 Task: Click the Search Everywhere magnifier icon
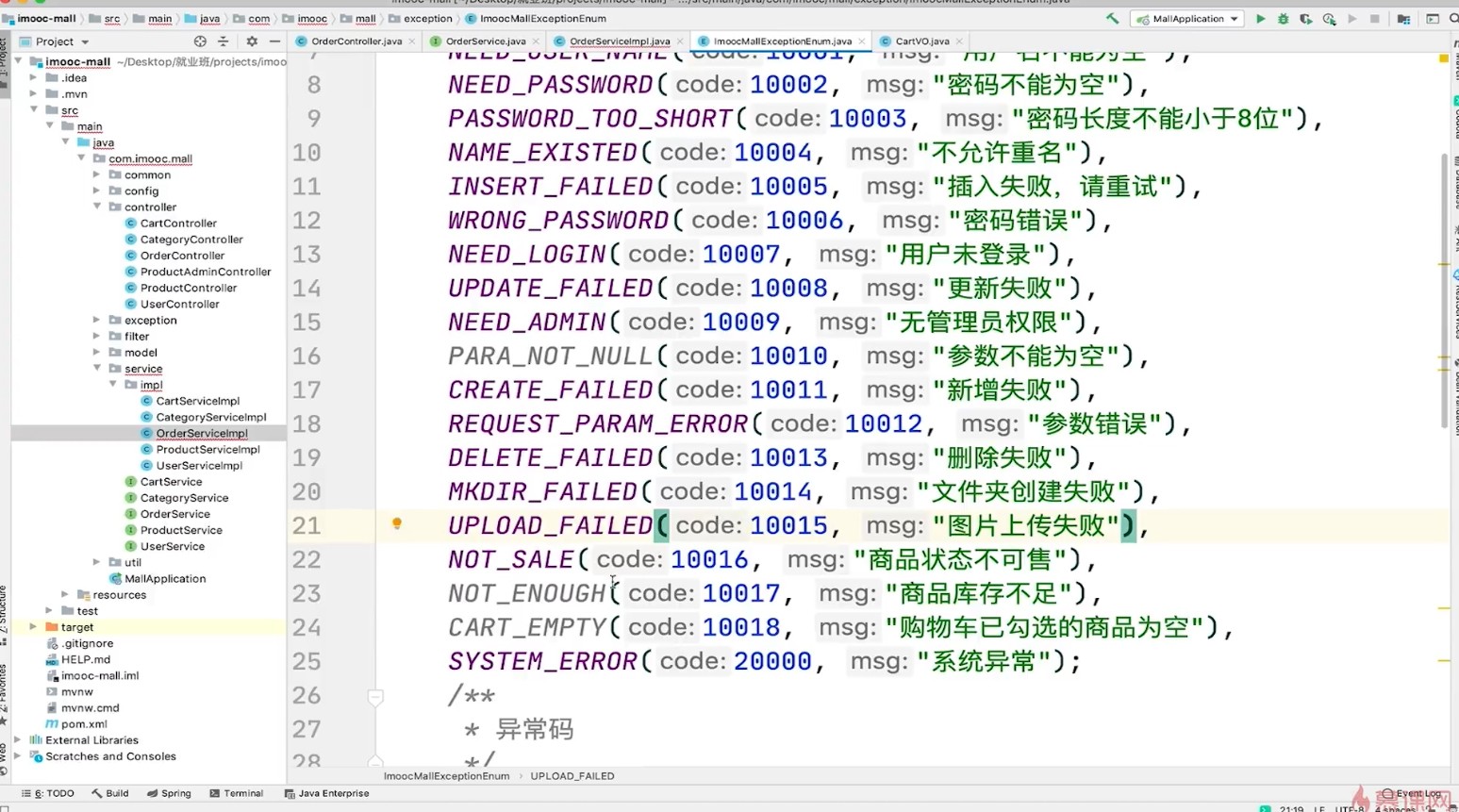[1453, 19]
